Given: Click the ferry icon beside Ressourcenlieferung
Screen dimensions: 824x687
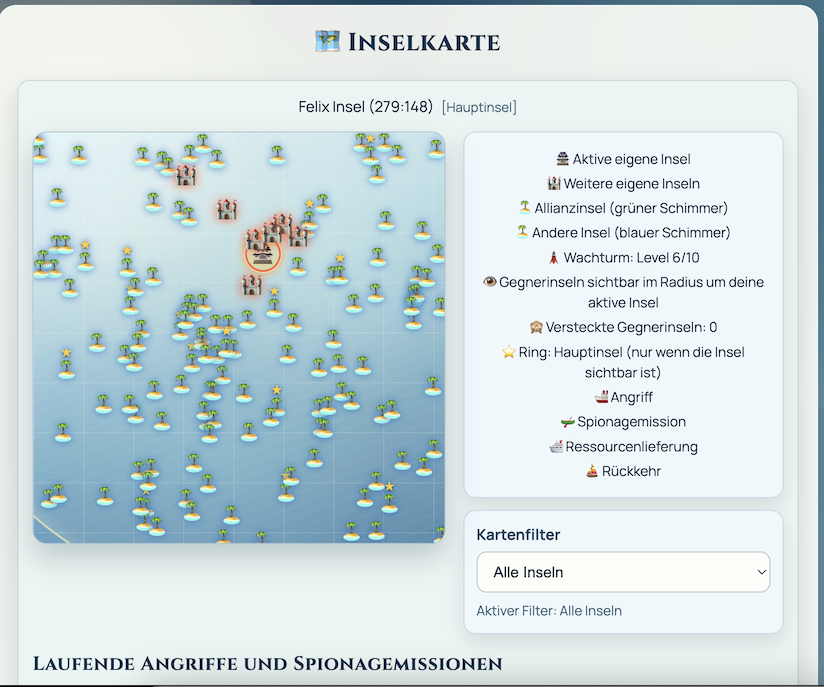Looking at the screenshot, I should coord(555,446).
